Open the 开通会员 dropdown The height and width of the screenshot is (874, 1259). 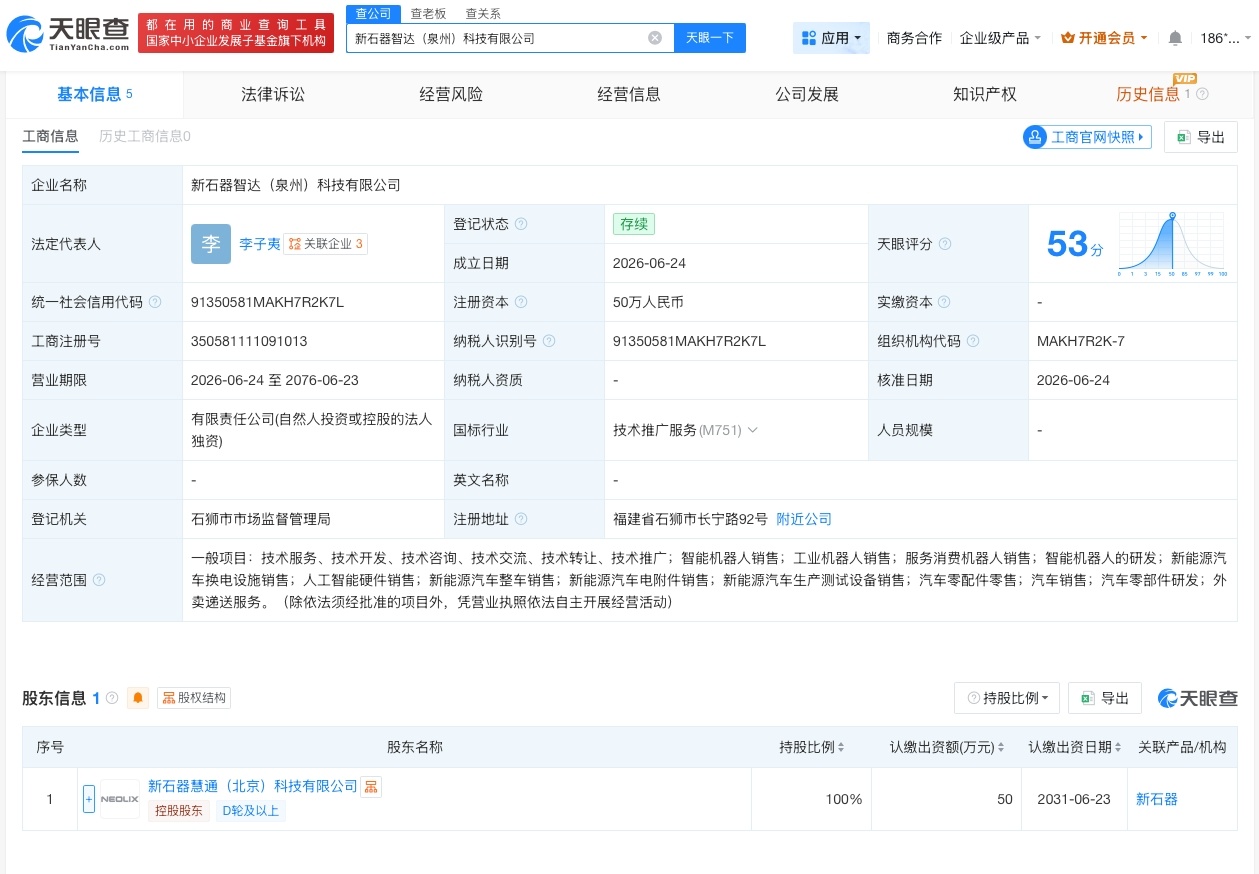(1104, 38)
